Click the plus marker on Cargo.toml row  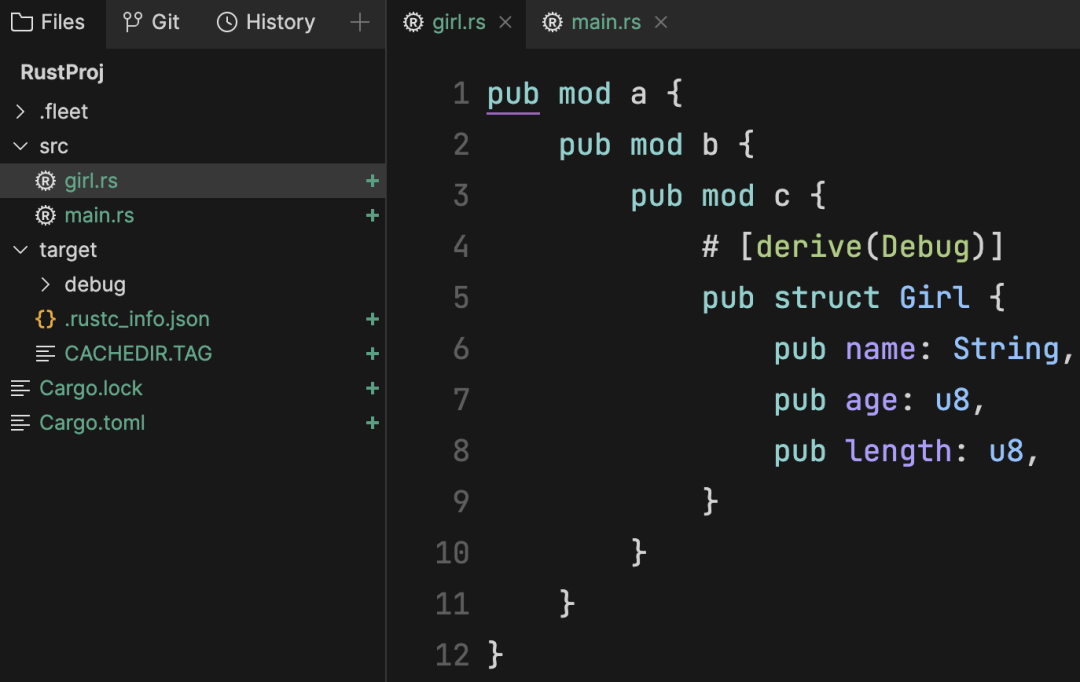(373, 423)
